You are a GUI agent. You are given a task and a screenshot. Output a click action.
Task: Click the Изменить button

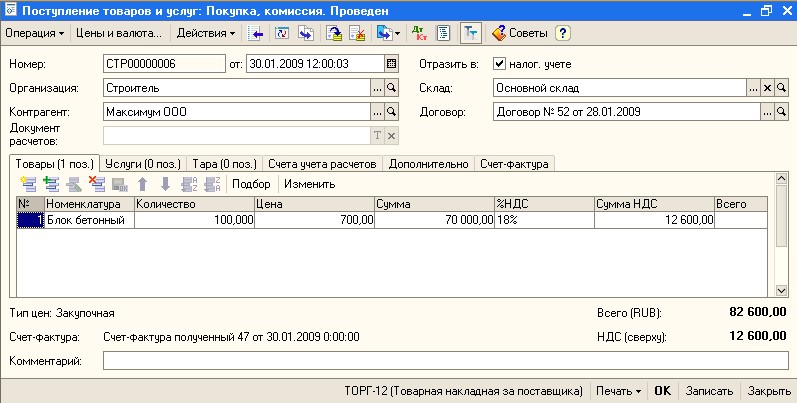pyautogui.click(x=310, y=184)
